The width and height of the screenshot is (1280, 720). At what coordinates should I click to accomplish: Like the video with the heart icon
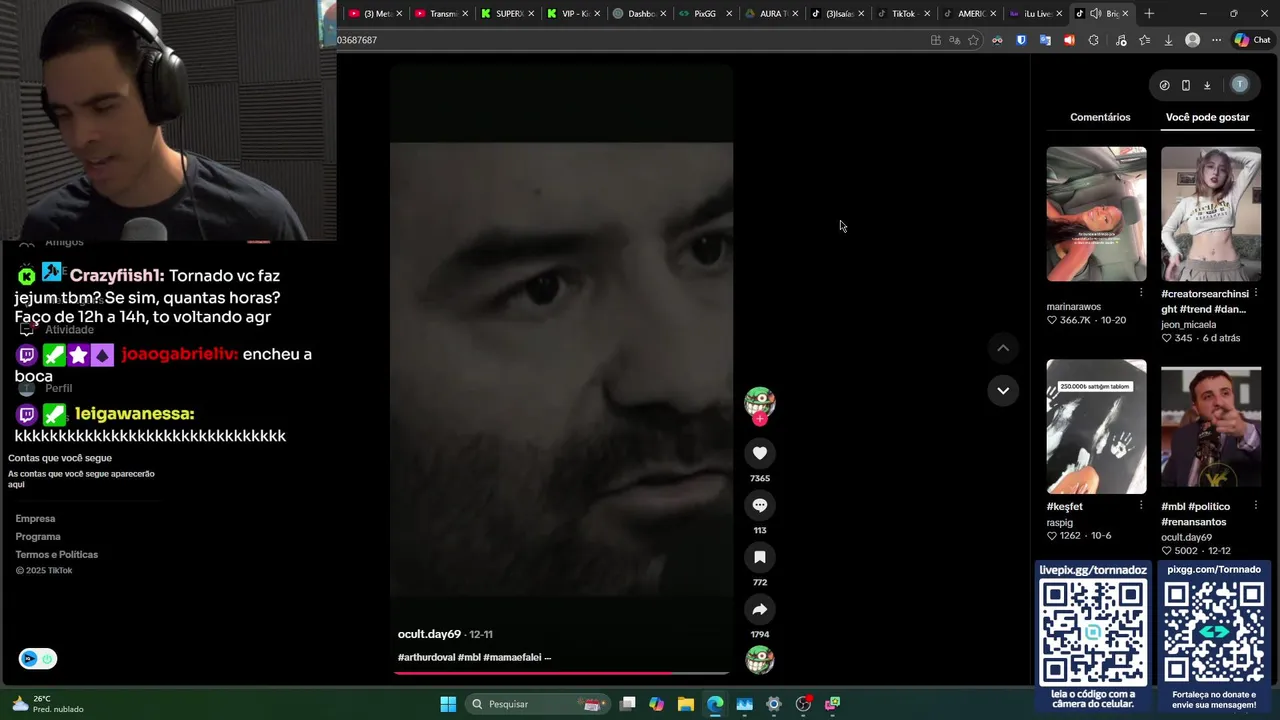click(x=760, y=453)
